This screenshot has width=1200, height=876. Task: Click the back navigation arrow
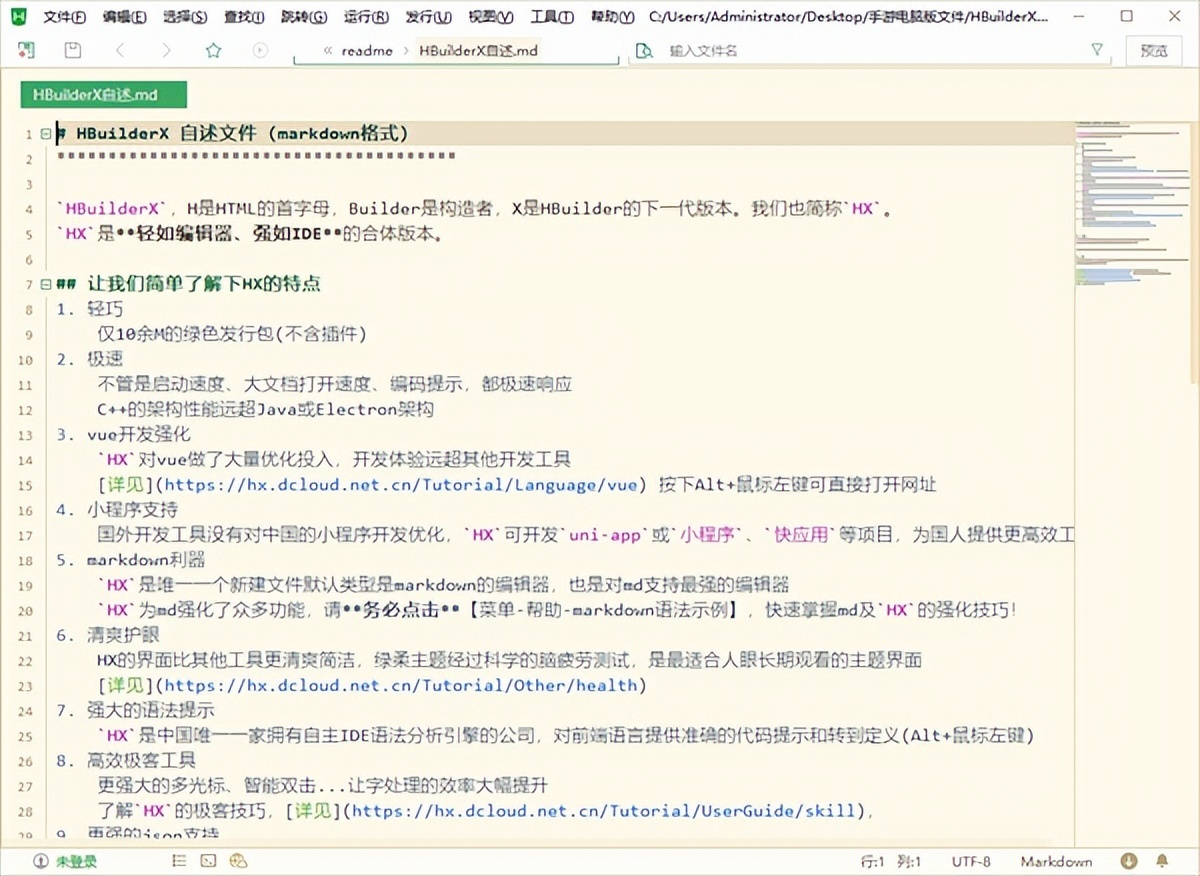(120, 50)
